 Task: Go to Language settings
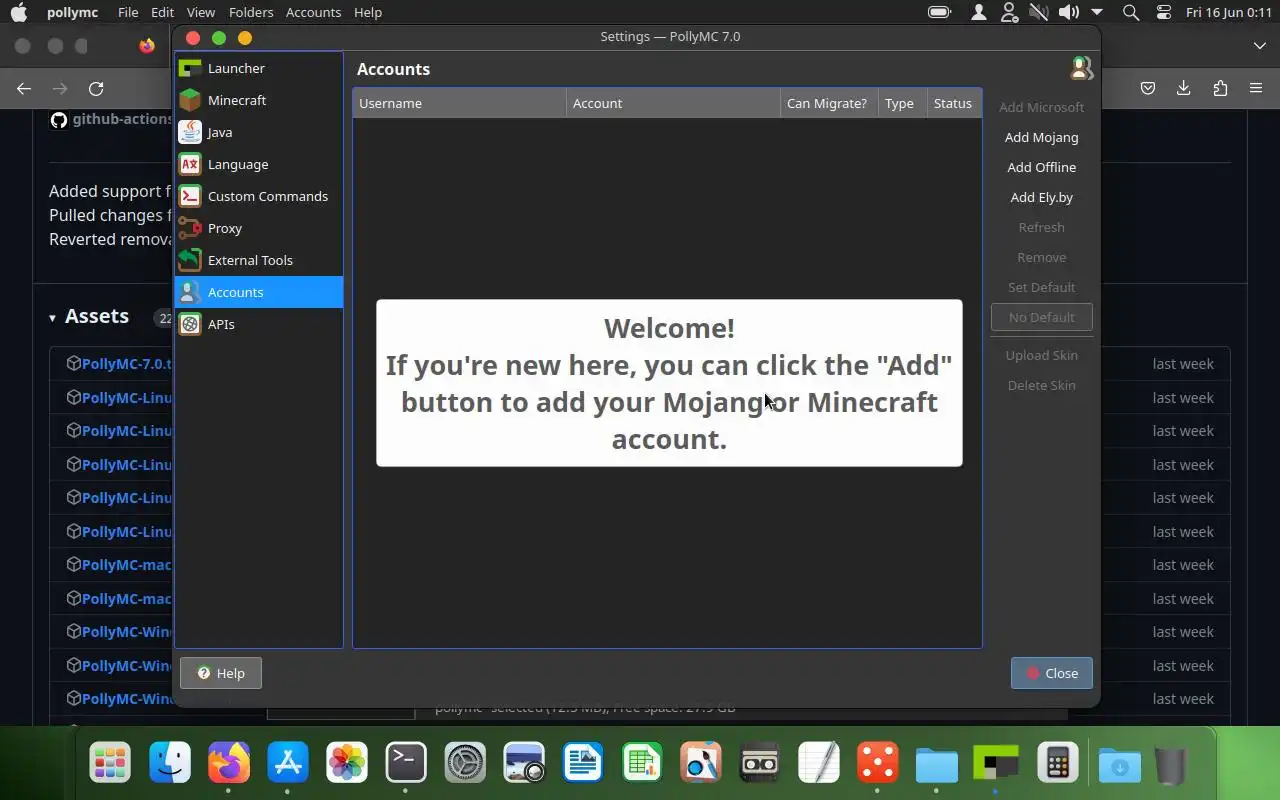coord(259,164)
